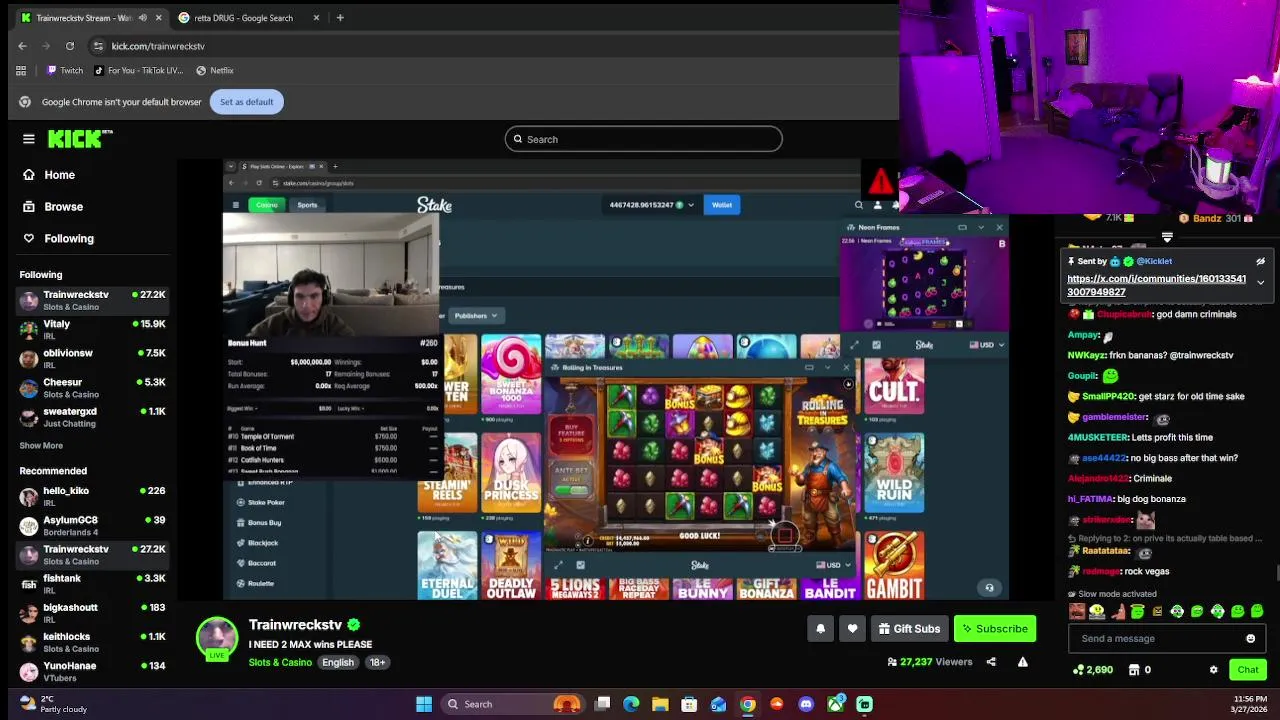Open Chrome apps grid in bookmarks bar
Image resolution: width=1280 pixels, height=720 pixels.
click(21, 71)
